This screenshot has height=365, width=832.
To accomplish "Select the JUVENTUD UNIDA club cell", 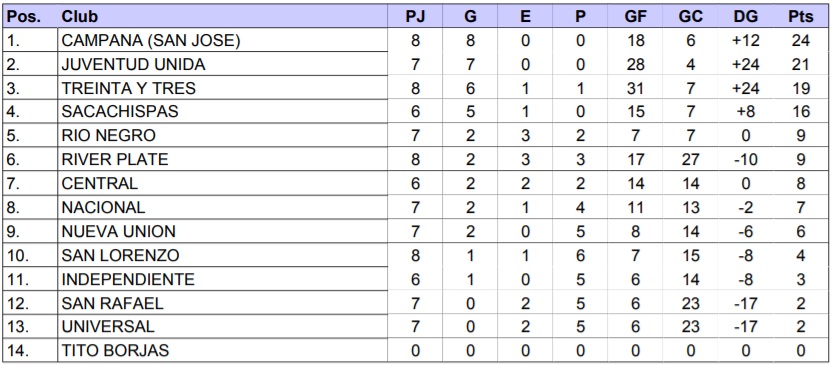I will point(222,64).
